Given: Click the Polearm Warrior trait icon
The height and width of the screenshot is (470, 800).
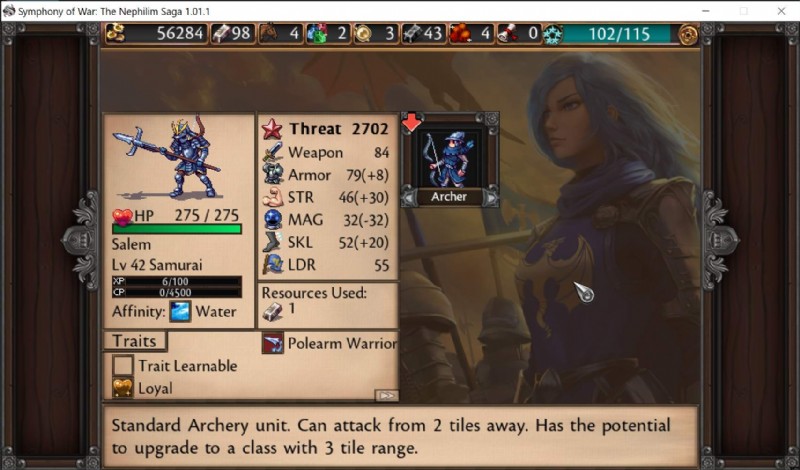Looking at the screenshot, I should 273,343.
